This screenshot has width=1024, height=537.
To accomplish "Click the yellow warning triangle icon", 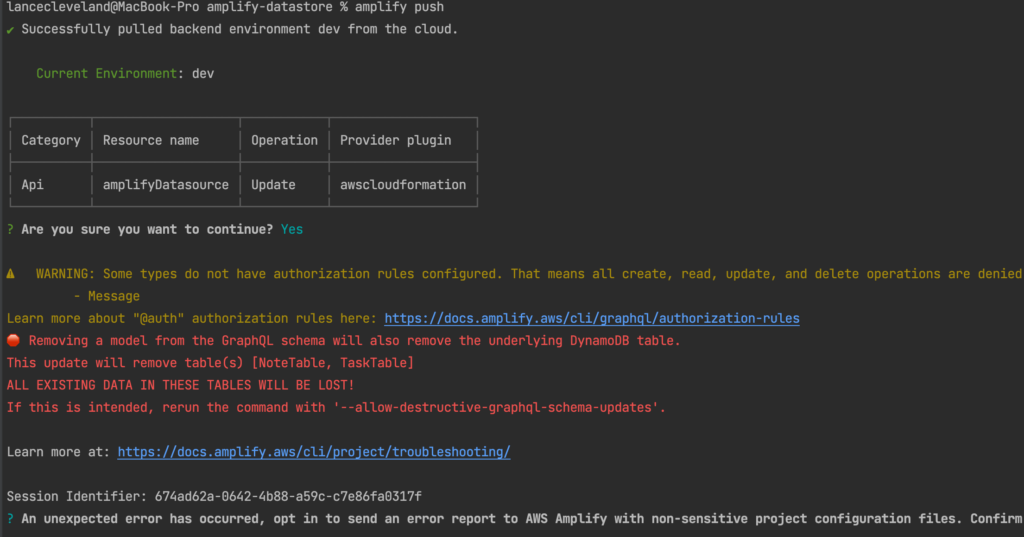I will (11, 274).
